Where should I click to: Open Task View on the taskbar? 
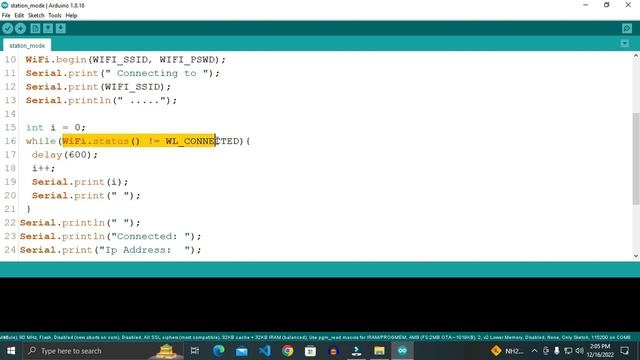(x=195, y=351)
